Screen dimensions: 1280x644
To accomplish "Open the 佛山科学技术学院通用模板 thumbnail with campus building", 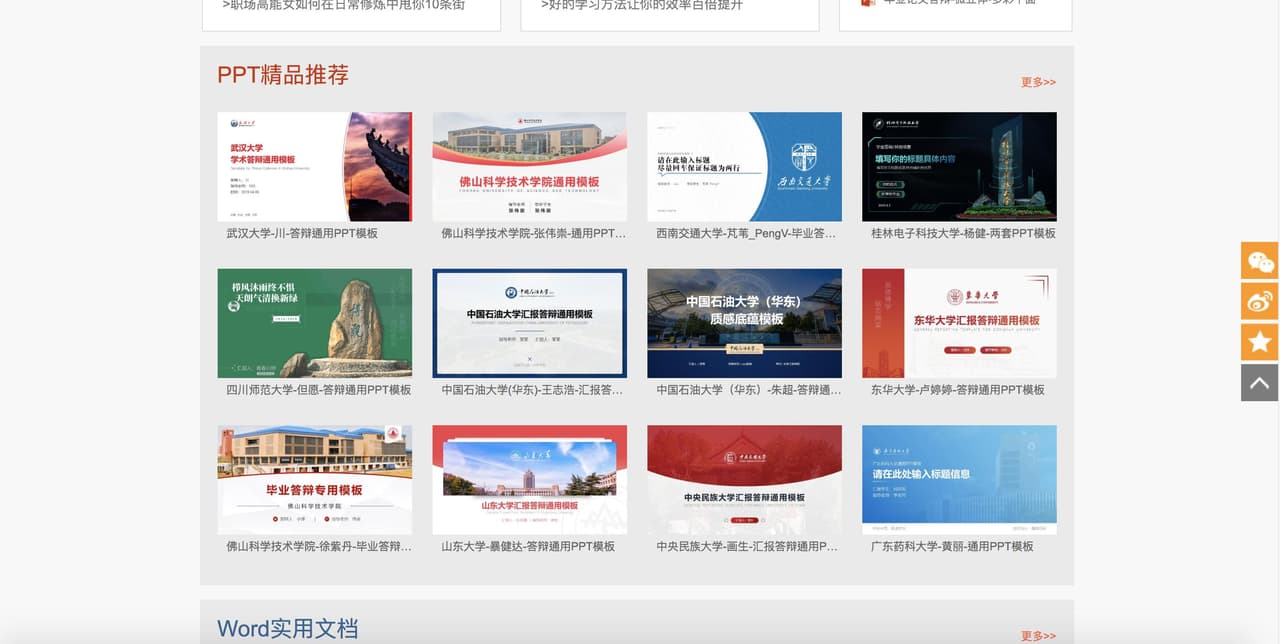I will click(x=530, y=166).
